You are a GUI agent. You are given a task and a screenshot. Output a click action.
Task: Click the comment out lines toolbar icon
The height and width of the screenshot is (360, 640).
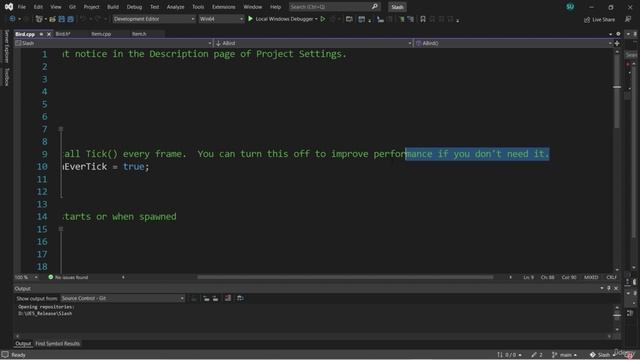(x=402, y=19)
